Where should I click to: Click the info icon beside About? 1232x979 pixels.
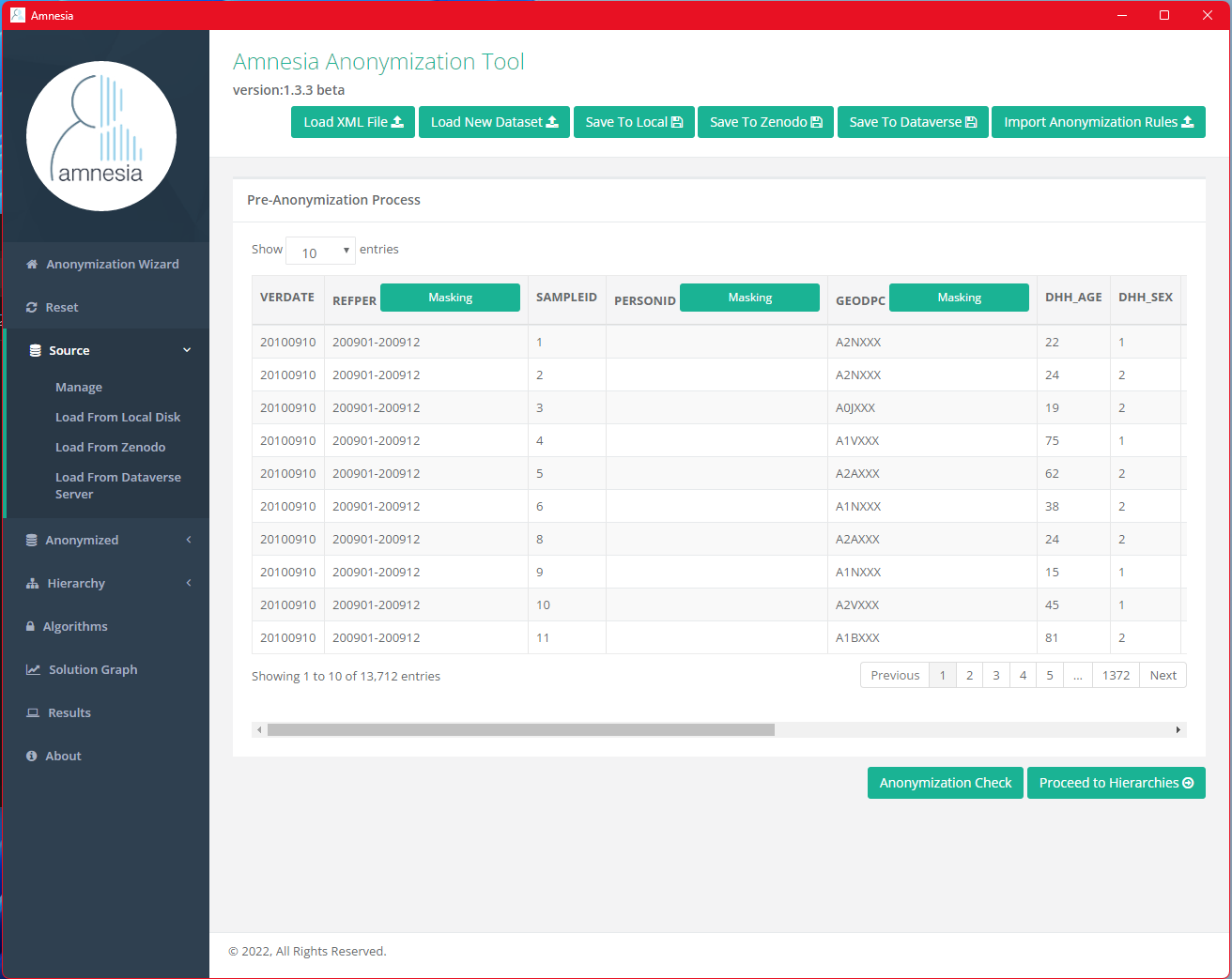[32, 757]
